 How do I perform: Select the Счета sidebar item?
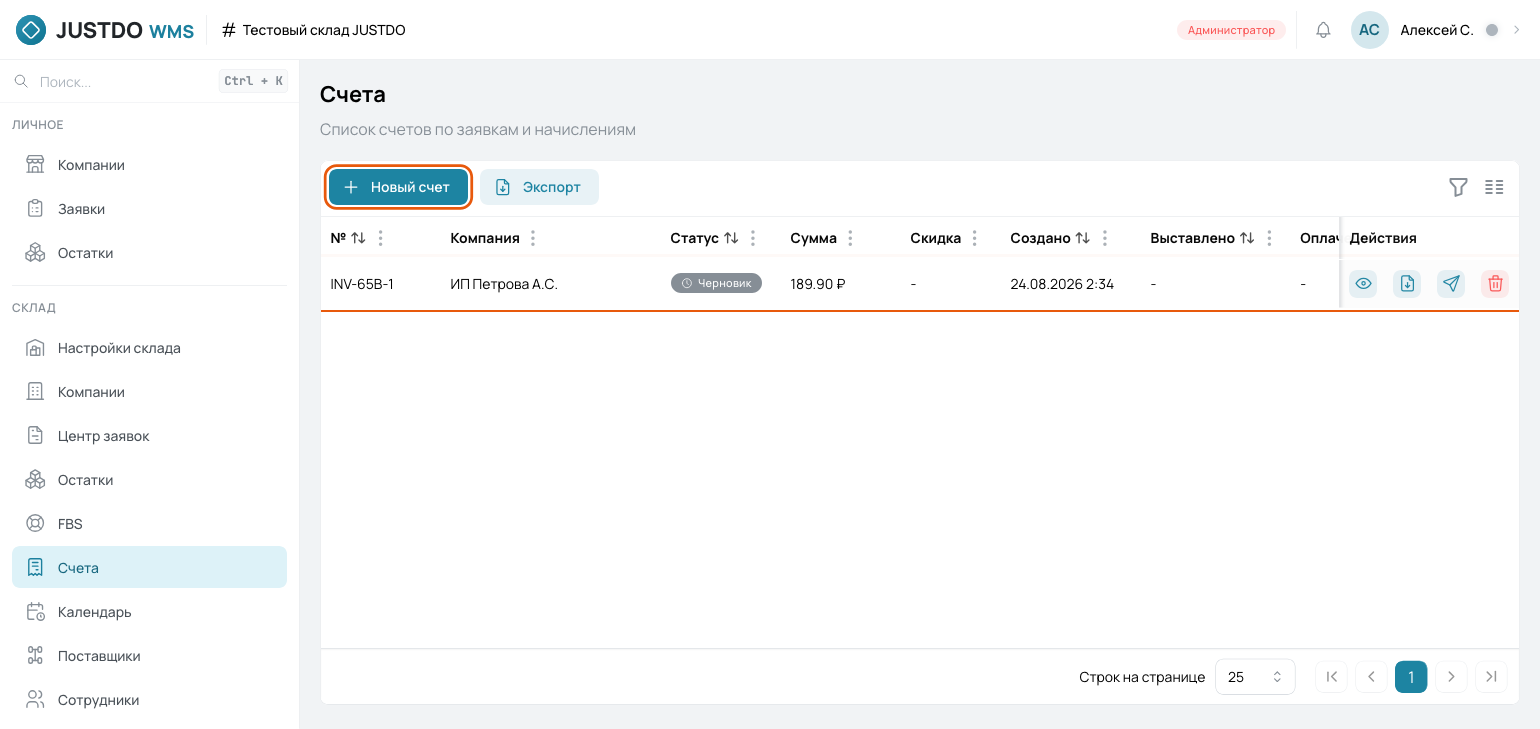click(149, 567)
